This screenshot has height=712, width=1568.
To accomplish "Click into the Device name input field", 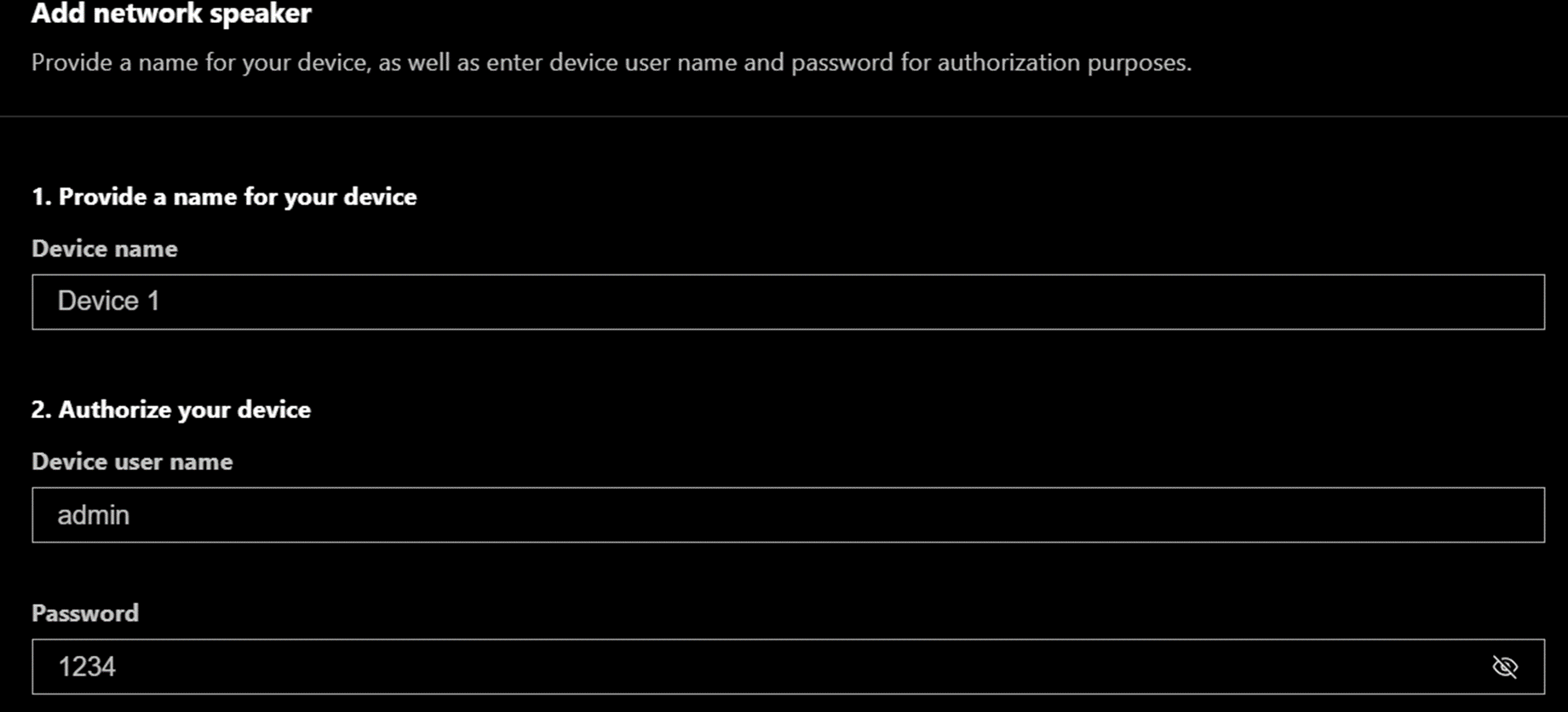I will coord(788,301).
